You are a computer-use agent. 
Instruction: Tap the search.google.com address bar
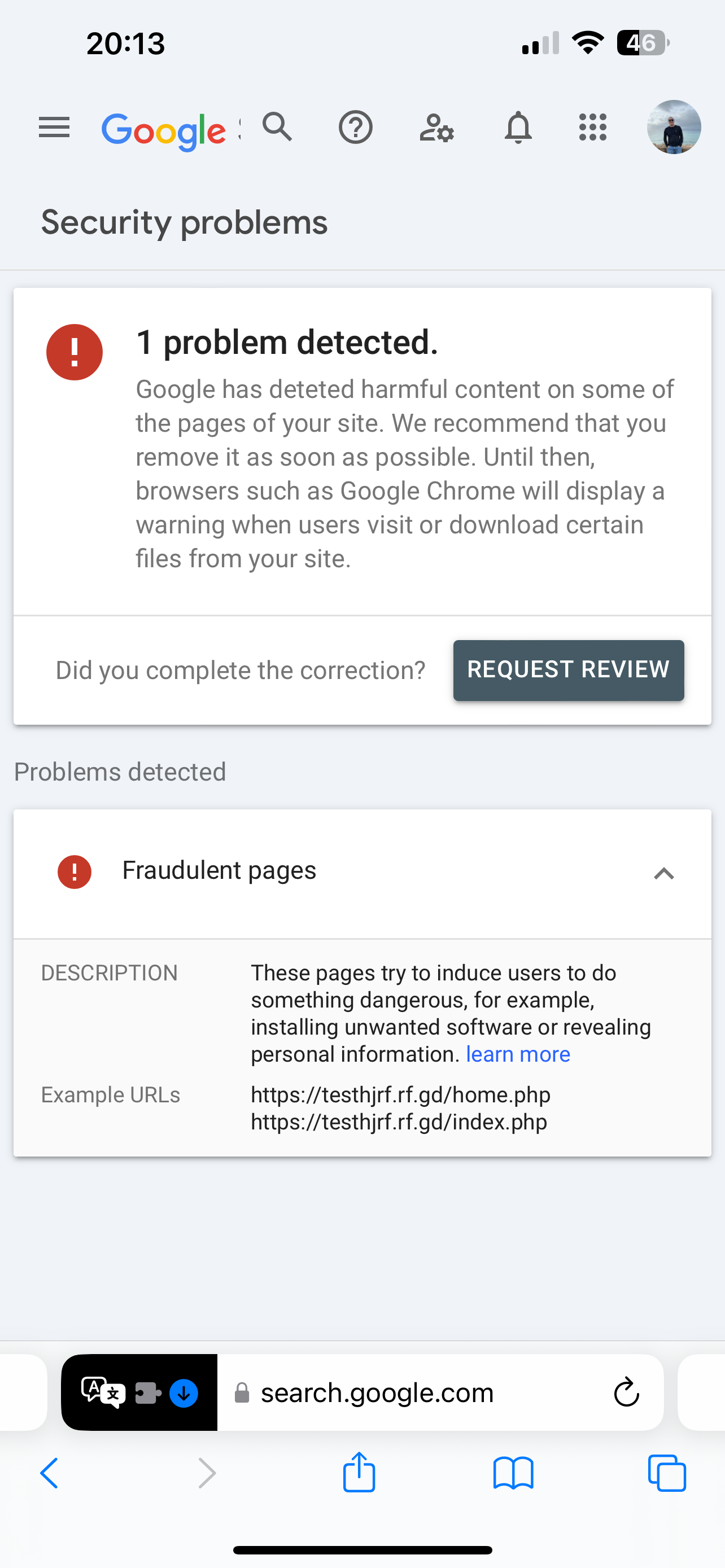pyautogui.click(x=377, y=1392)
